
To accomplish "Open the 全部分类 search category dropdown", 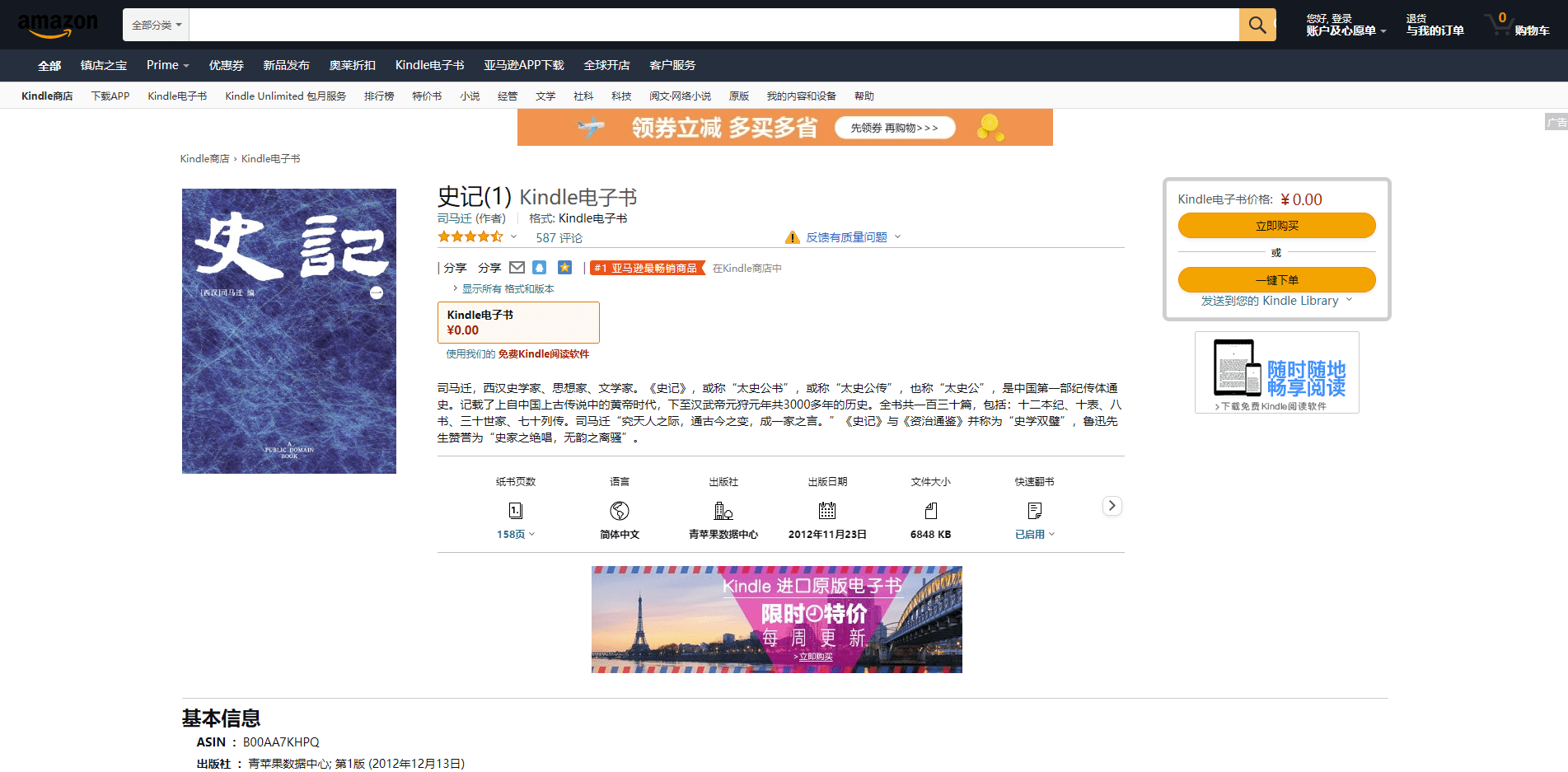I will click(157, 25).
